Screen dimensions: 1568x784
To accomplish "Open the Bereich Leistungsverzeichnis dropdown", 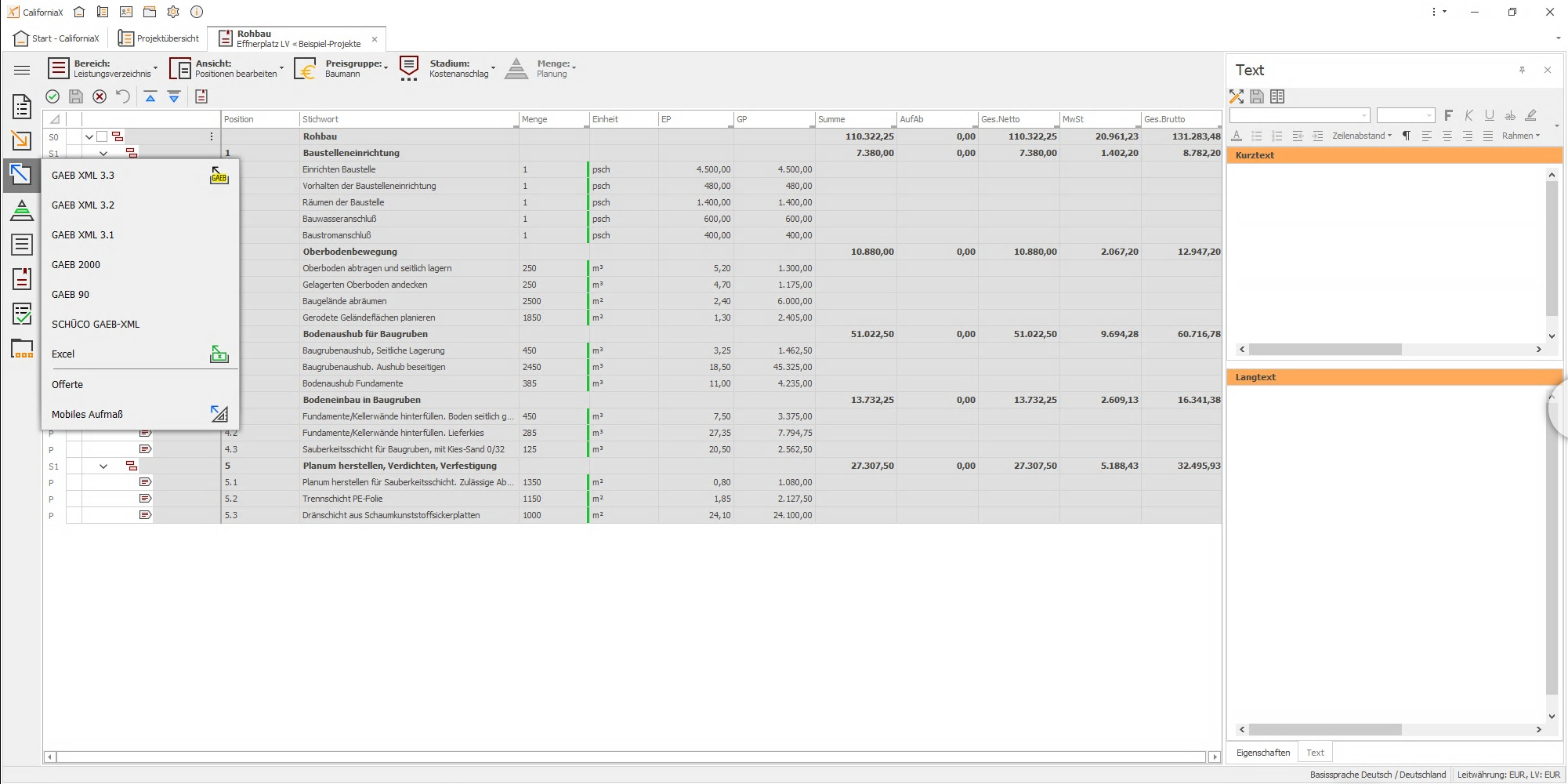I will tap(103, 69).
